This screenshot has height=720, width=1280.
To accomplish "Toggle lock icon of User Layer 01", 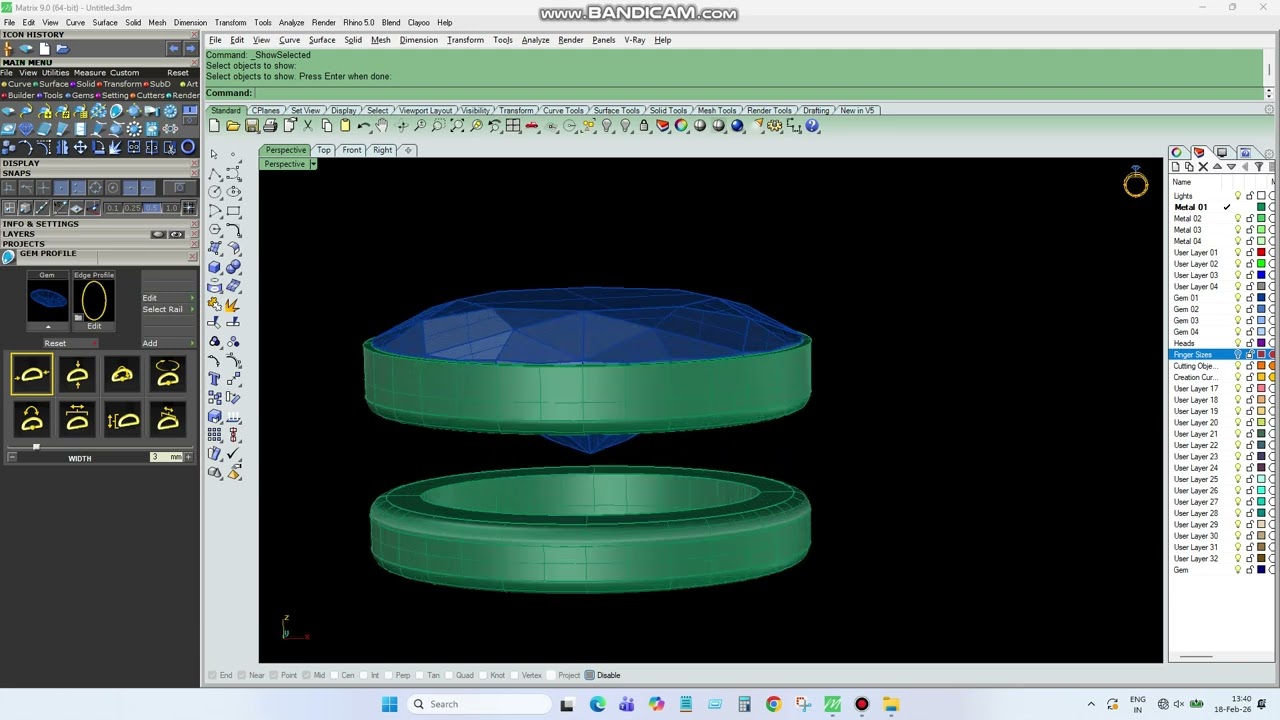I will [1250, 252].
